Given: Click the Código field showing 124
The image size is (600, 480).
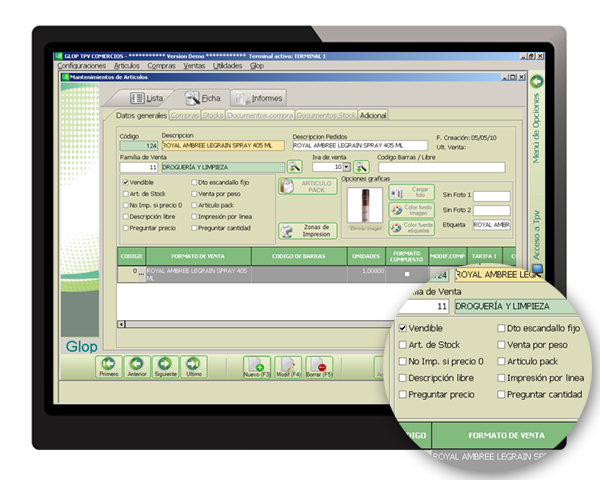Looking at the screenshot, I should 139,146.
